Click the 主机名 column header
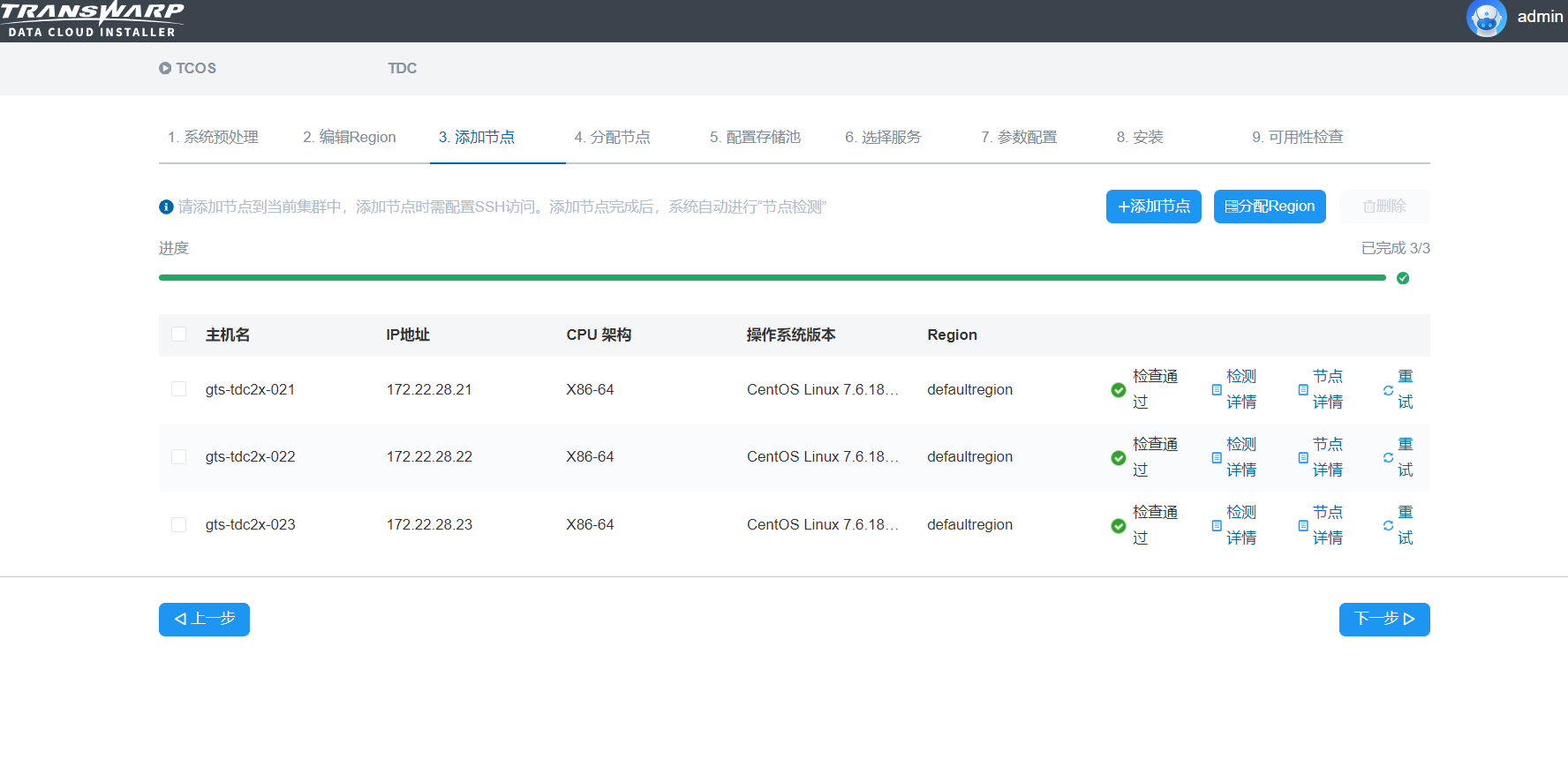Image resolution: width=1568 pixels, height=782 pixels. click(x=228, y=335)
